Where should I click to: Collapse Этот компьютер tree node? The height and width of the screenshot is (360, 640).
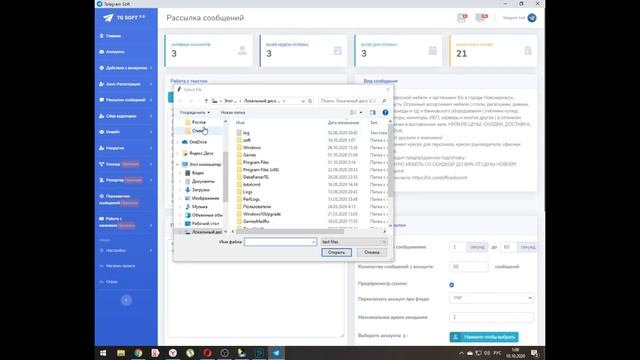click(x=178, y=164)
